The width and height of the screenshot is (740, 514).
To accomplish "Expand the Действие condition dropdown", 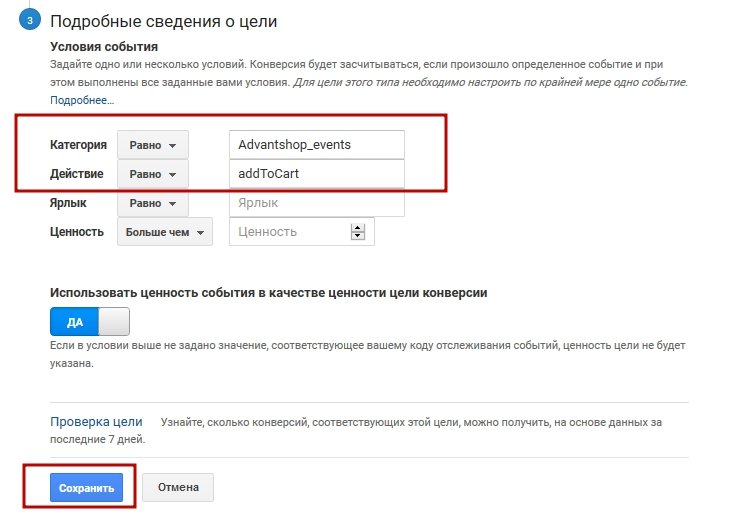I will (x=152, y=174).
